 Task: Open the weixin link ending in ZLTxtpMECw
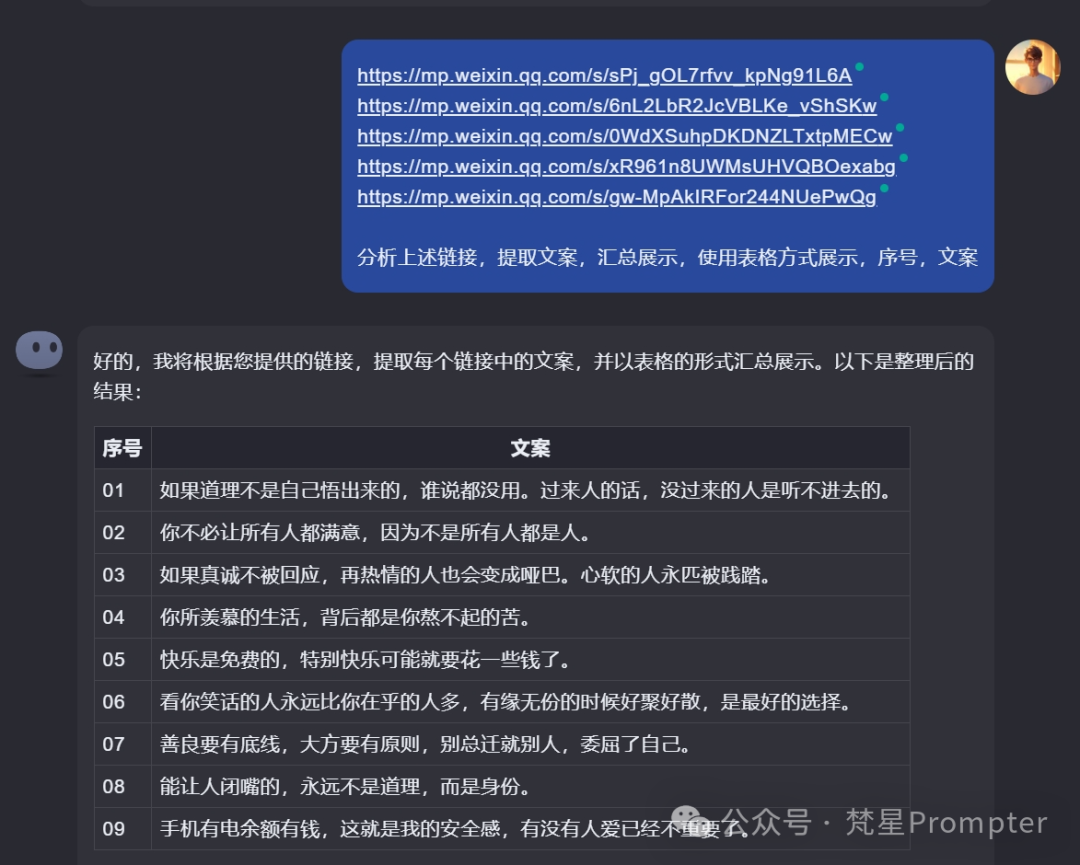(624, 136)
